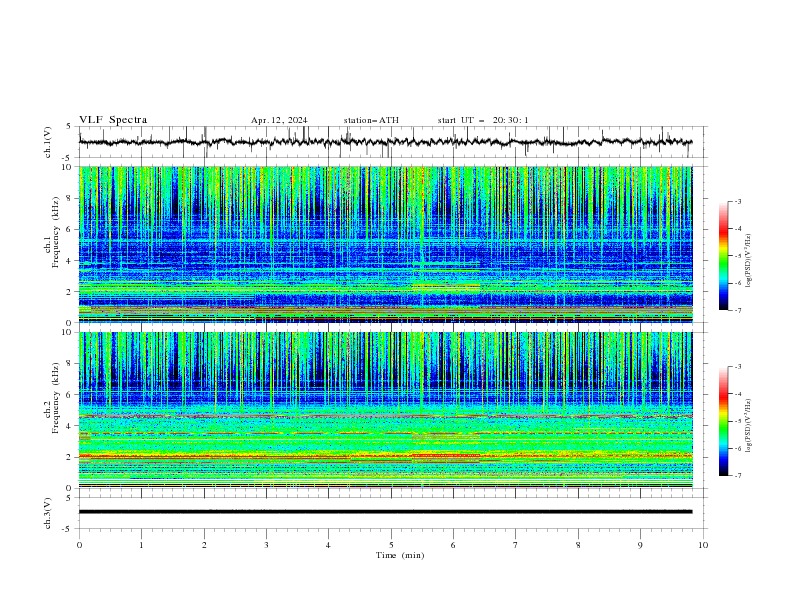Image resolution: width=792 pixels, height=612 pixels.
Task: Click the red 2 kHz burst in the ch.2 spectrogram
Action: click(446, 455)
